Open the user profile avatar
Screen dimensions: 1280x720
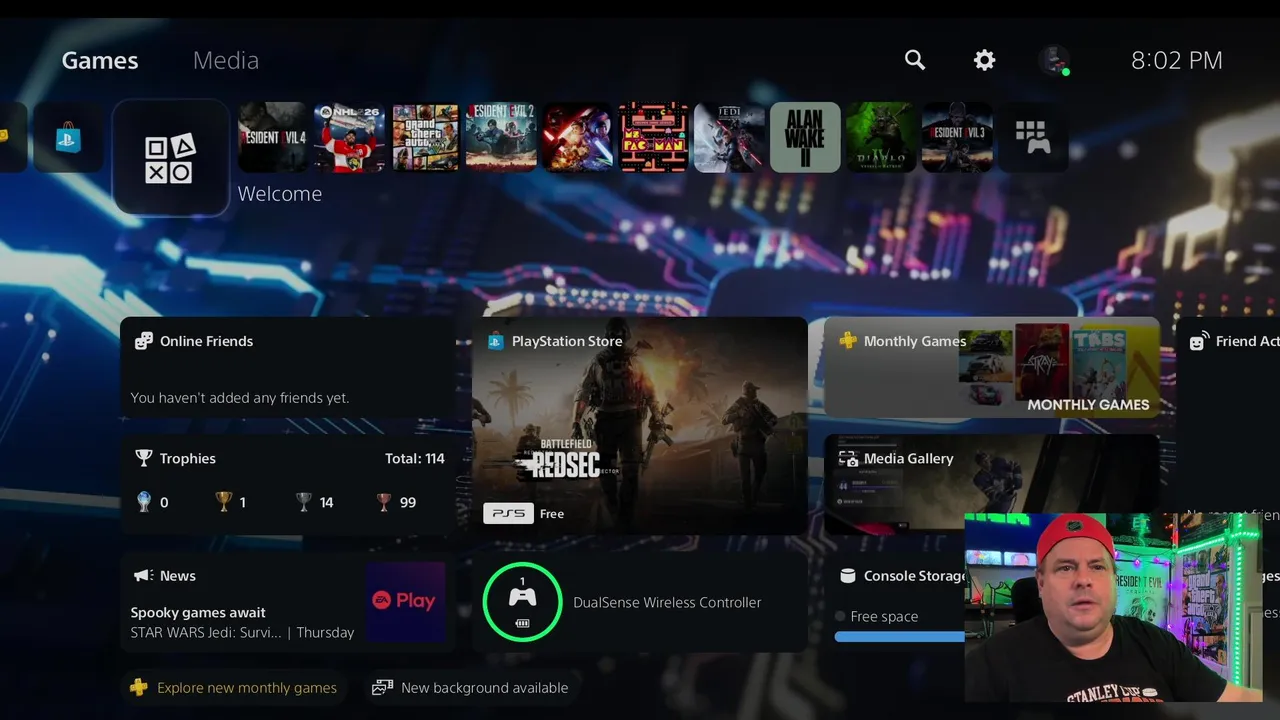click(x=1054, y=60)
